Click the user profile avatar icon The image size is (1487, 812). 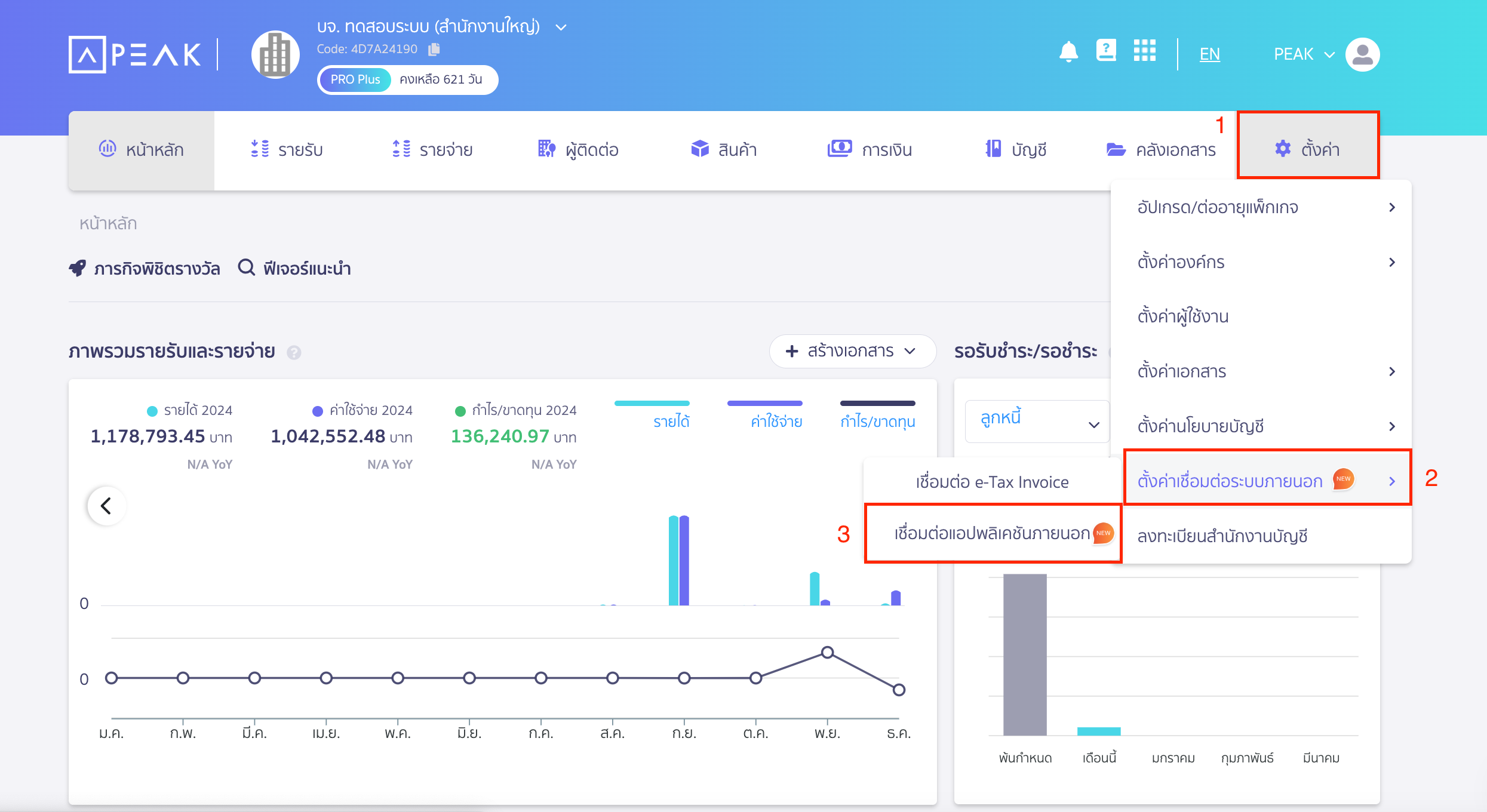[x=1362, y=54]
